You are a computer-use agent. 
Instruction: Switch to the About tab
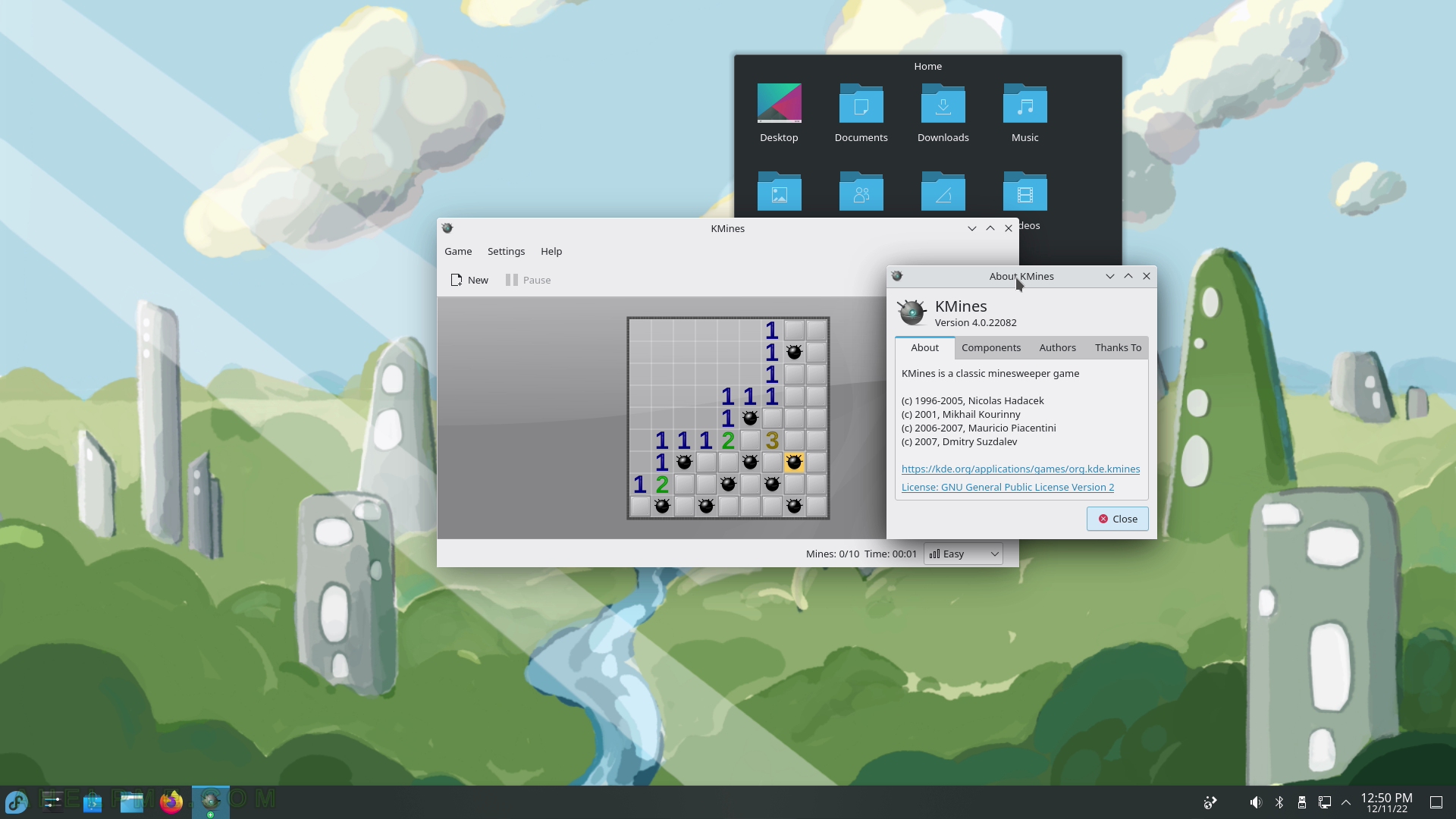click(924, 347)
